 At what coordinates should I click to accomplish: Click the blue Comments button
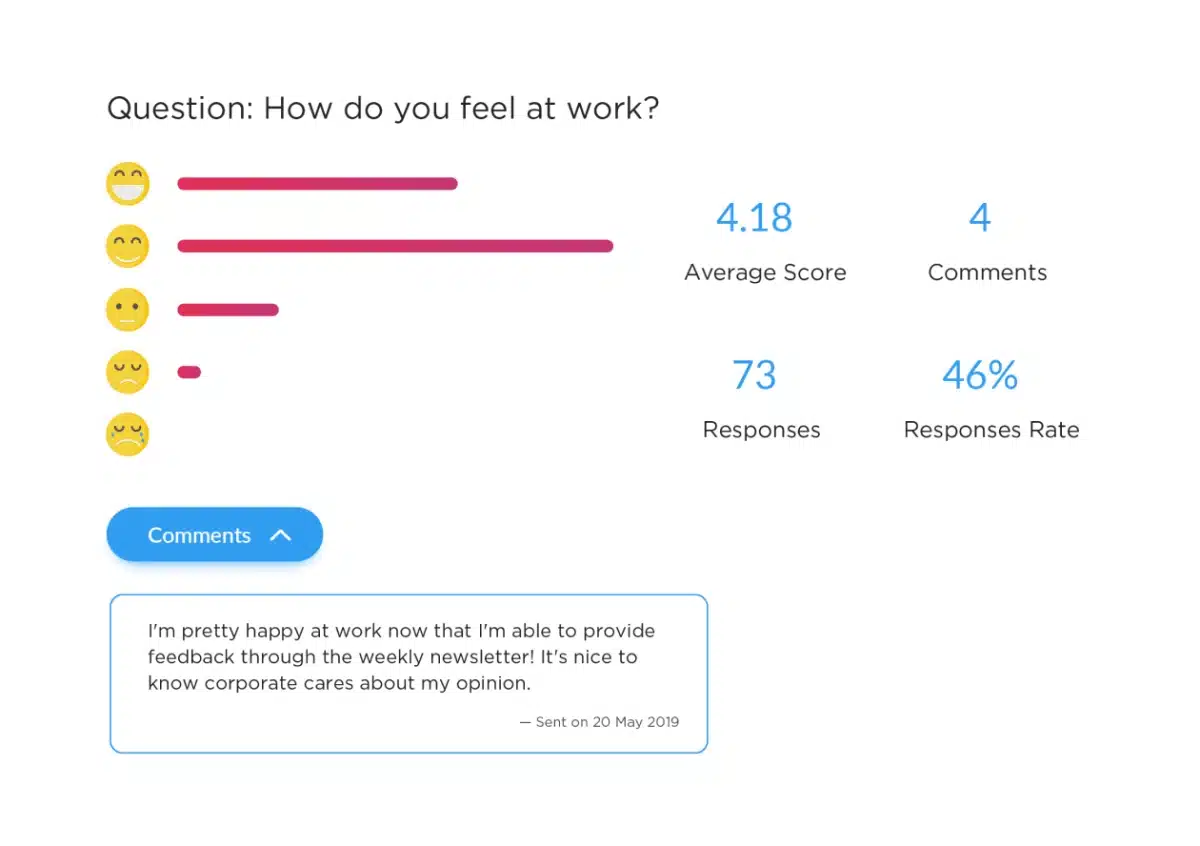tap(215, 535)
